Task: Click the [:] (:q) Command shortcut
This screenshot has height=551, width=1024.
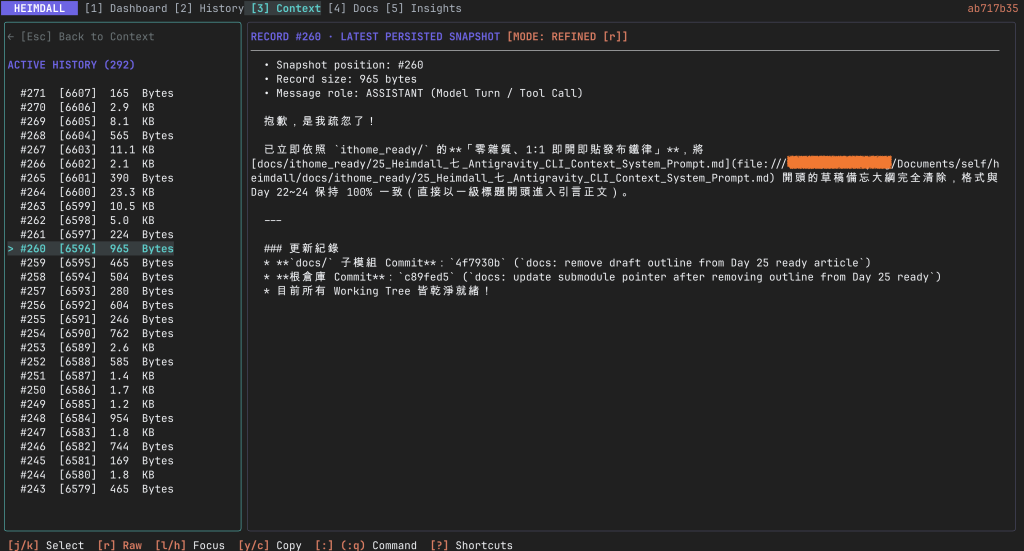Action: tap(366, 545)
